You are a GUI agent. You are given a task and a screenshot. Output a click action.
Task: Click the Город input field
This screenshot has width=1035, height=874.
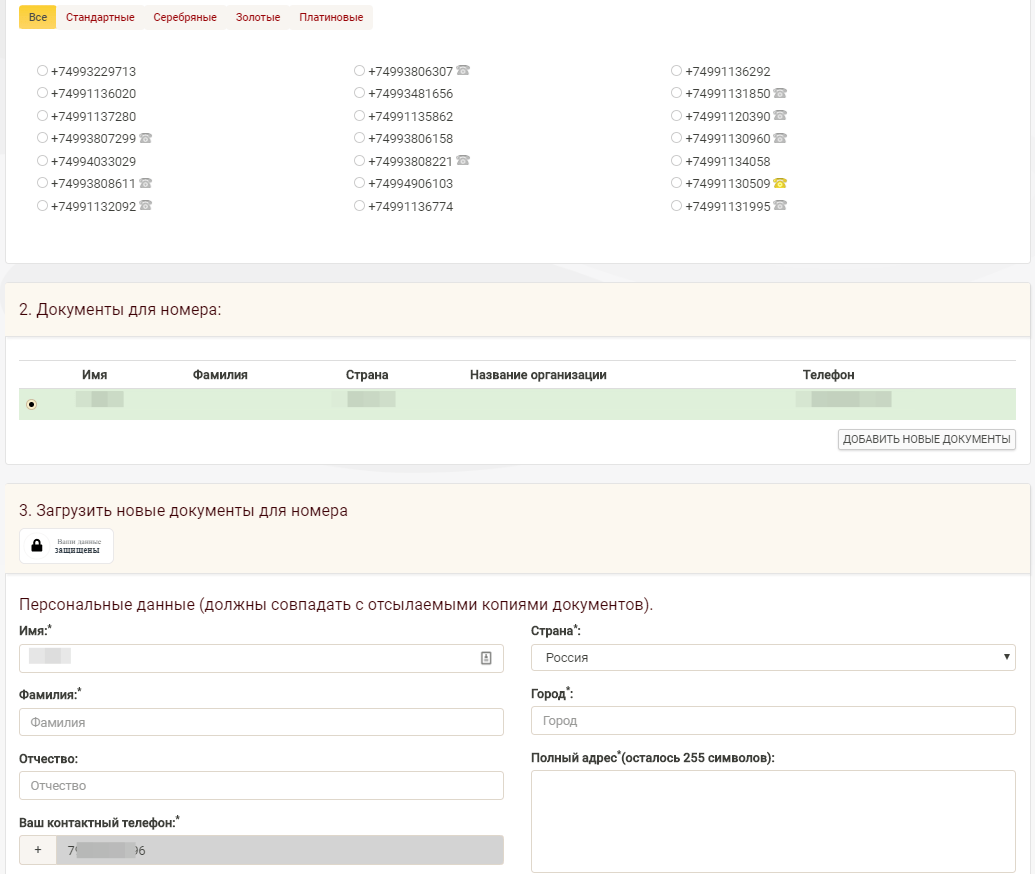(x=773, y=721)
